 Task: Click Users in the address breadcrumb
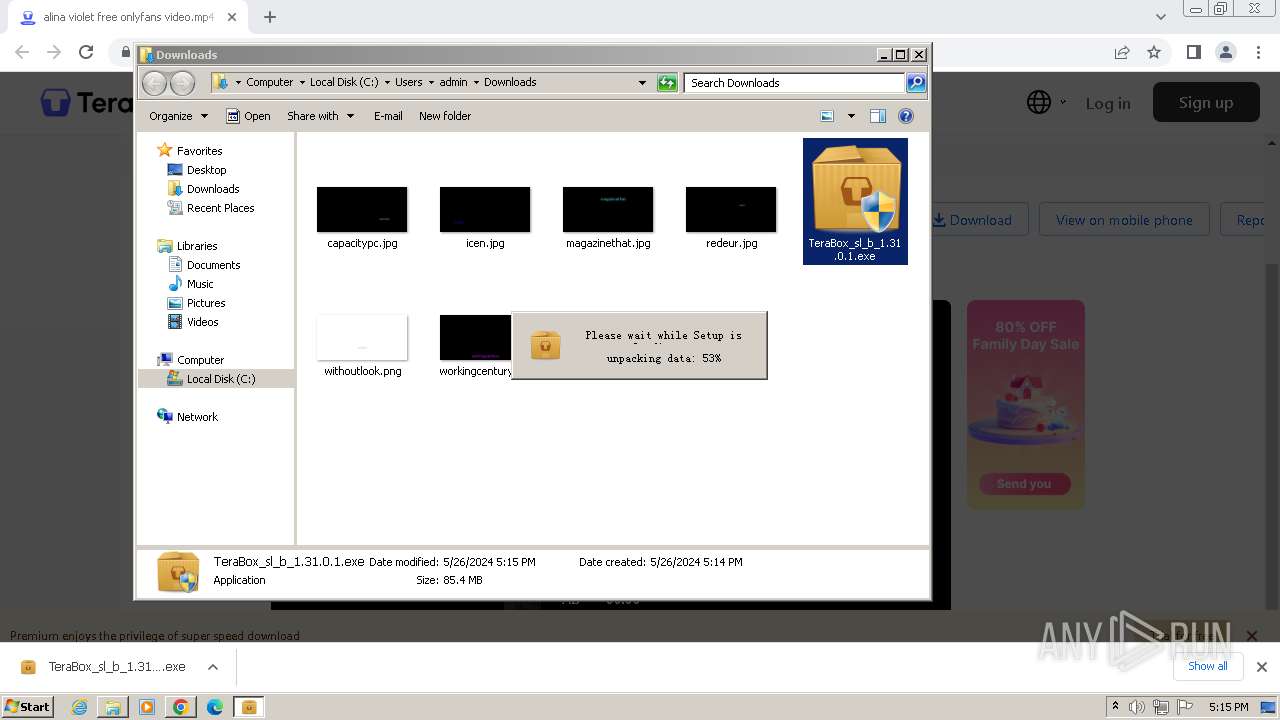408,82
